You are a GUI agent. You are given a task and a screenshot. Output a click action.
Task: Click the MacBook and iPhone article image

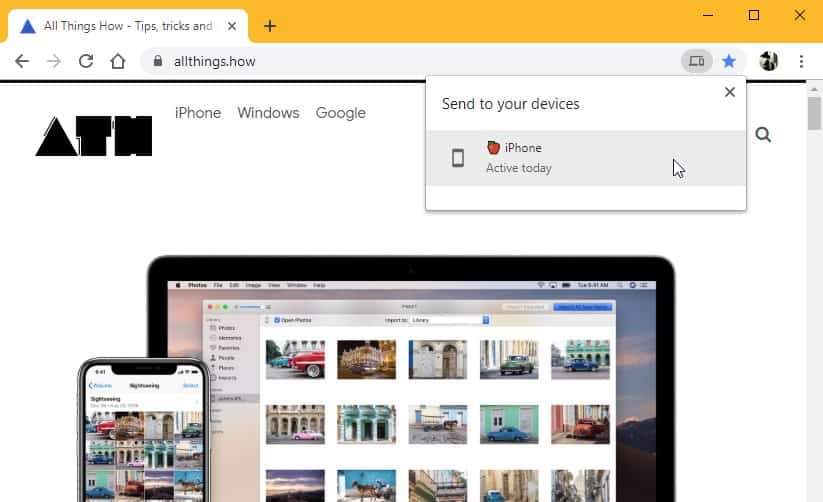tap(375, 379)
